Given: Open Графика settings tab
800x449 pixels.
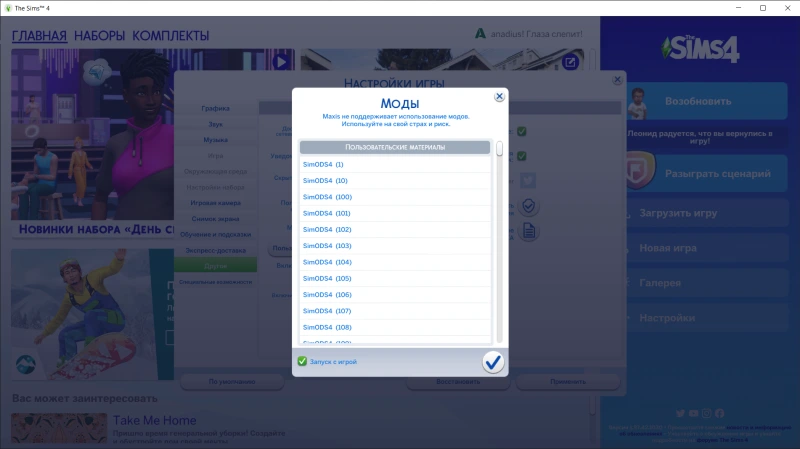Looking at the screenshot, I should coord(215,108).
